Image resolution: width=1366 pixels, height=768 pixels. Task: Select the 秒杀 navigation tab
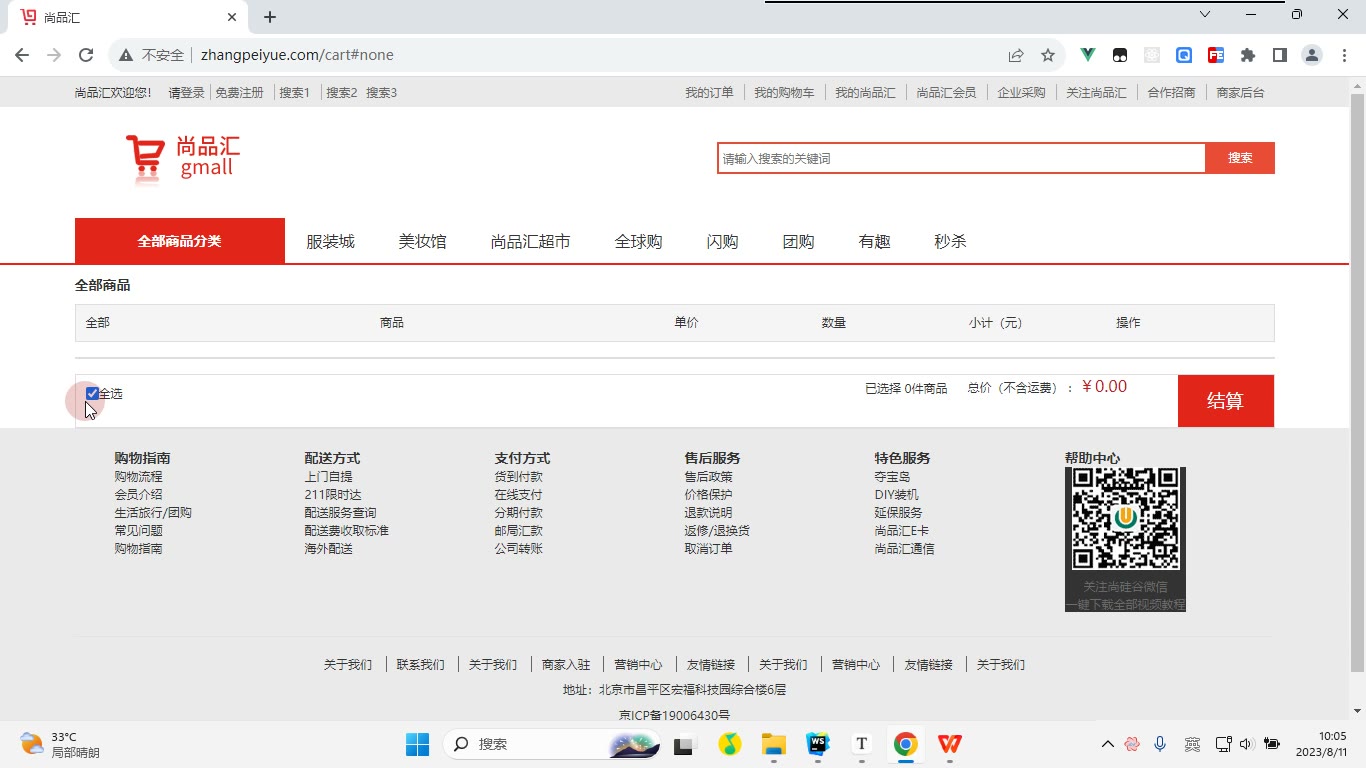[x=950, y=242]
